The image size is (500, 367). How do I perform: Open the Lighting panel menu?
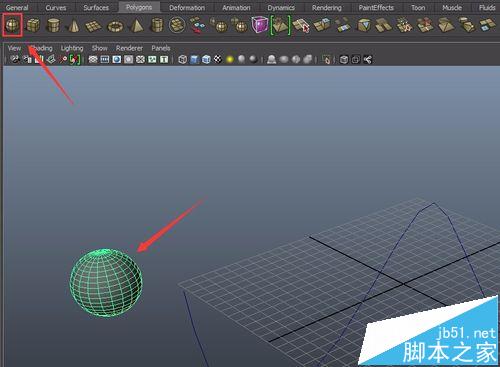point(72,48)
